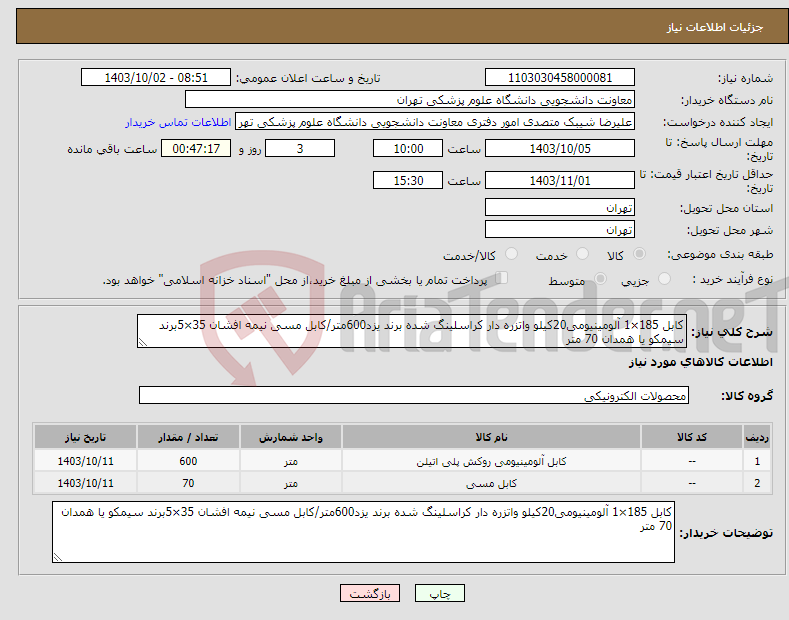Click the announcement date field 1403/10/02 - 08:51

click(156, 78)
